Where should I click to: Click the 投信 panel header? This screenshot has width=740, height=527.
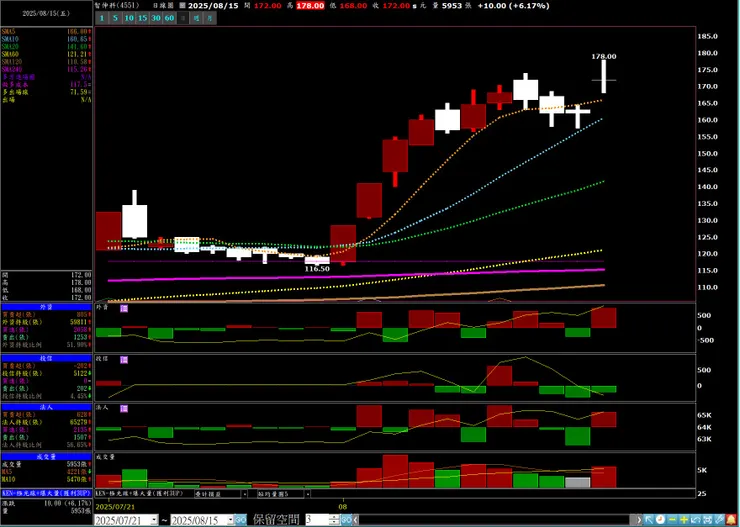(x=46, y=358)
